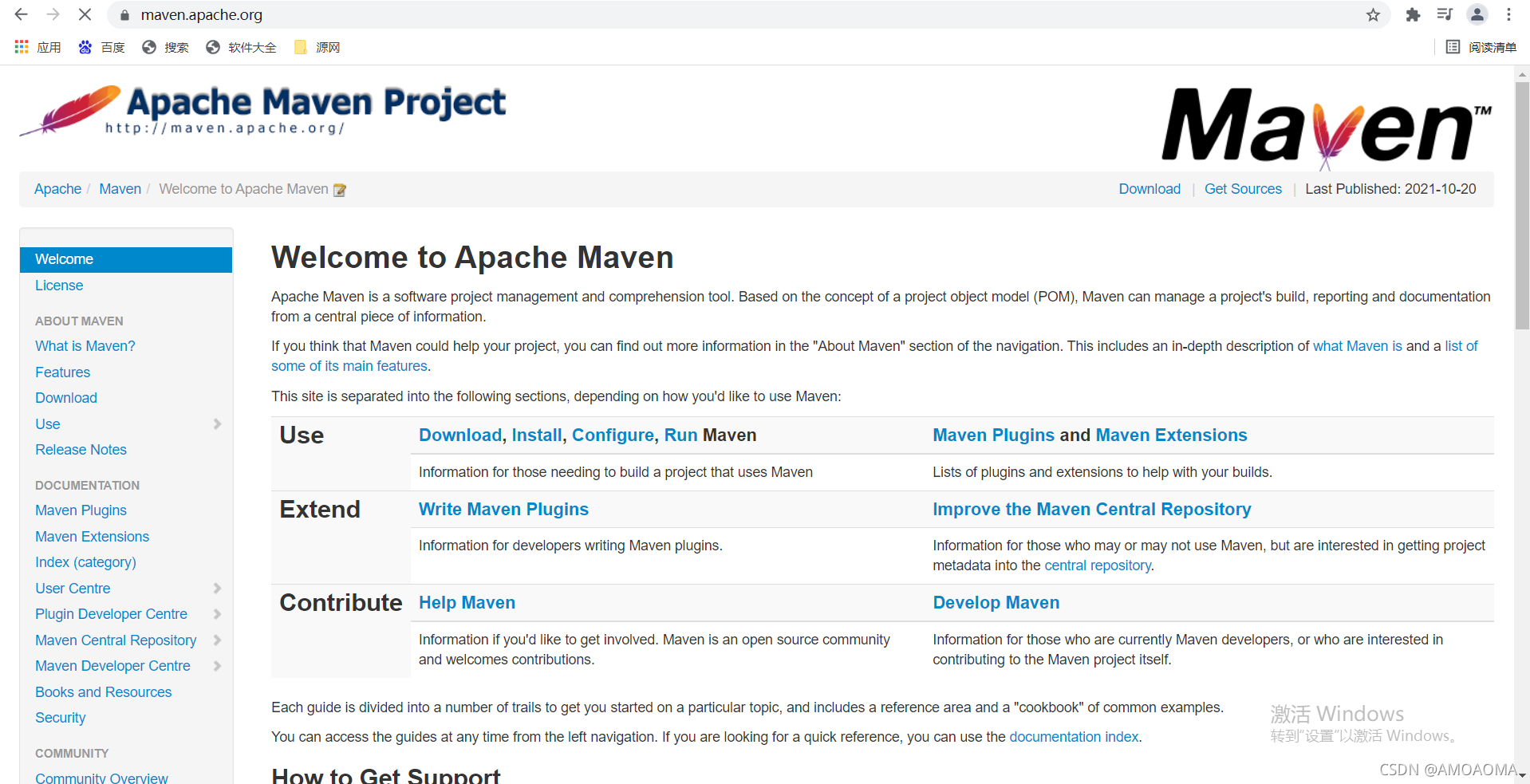Open the 阅读清单 reading list
The width and height of the screenshot is (1530, 784).
[x=1481, y=48]
